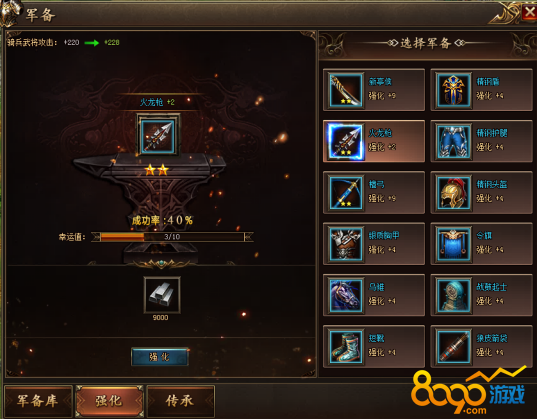Screen dimensions: 537x419
Task: Click the 幸运值 luck progress bar
Action: point(172,237)
